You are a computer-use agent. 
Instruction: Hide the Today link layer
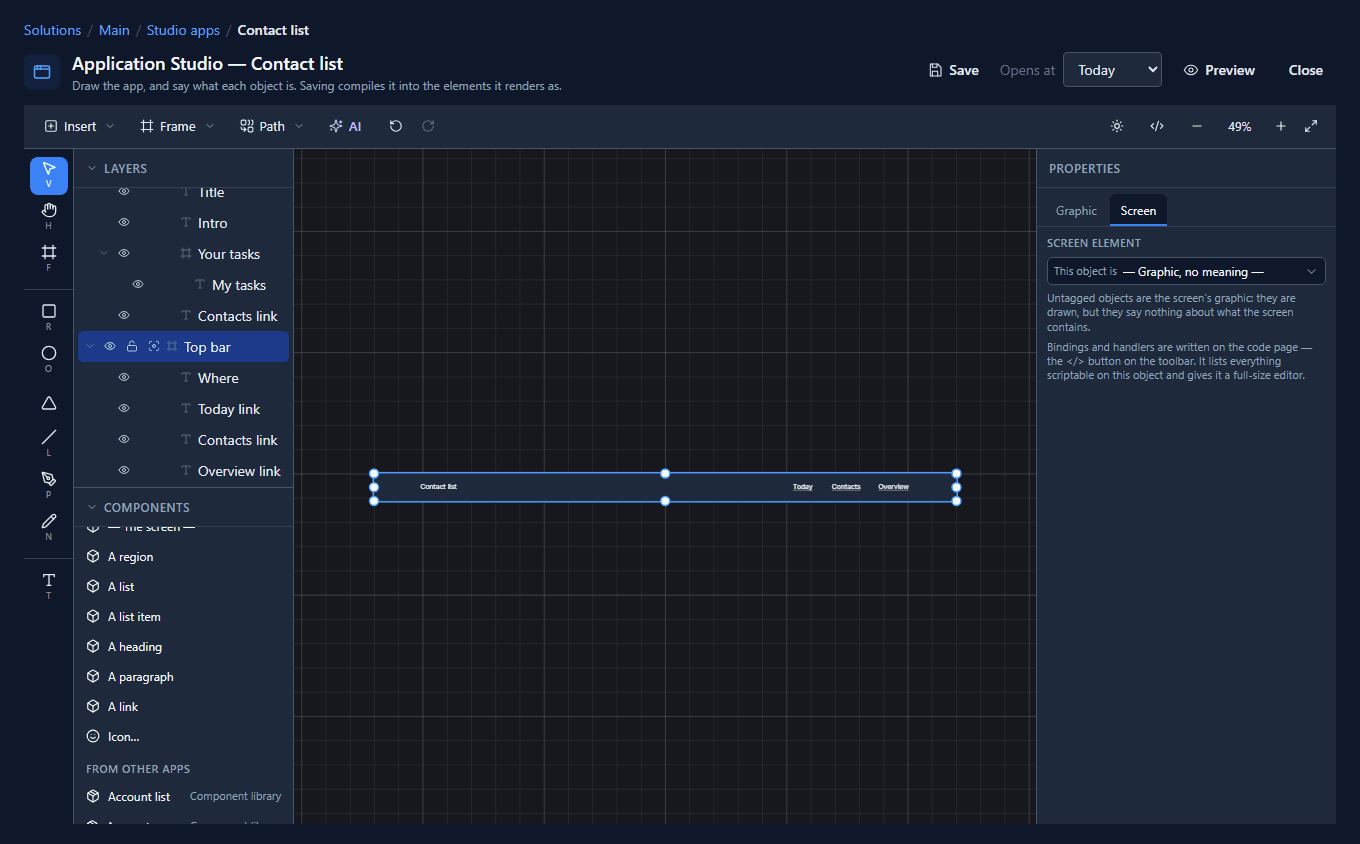pos(124,408)
